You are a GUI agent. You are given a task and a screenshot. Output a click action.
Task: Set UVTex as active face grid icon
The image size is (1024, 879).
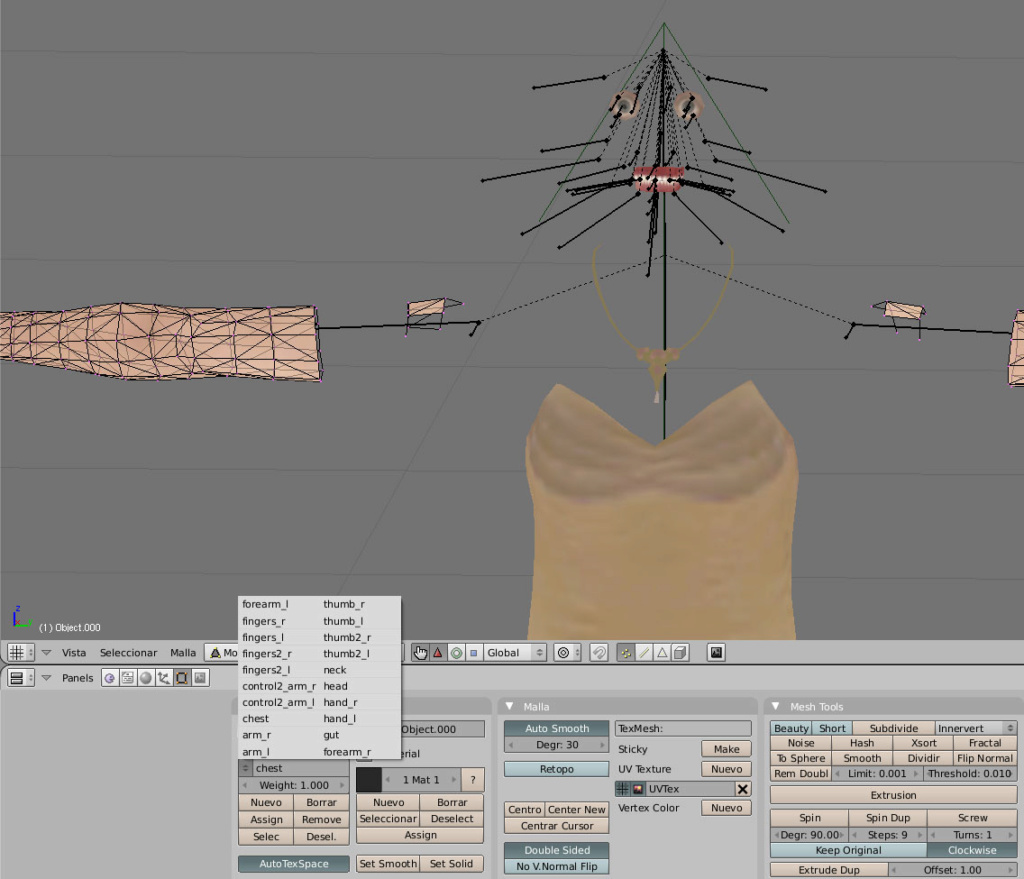click(622, 789)
